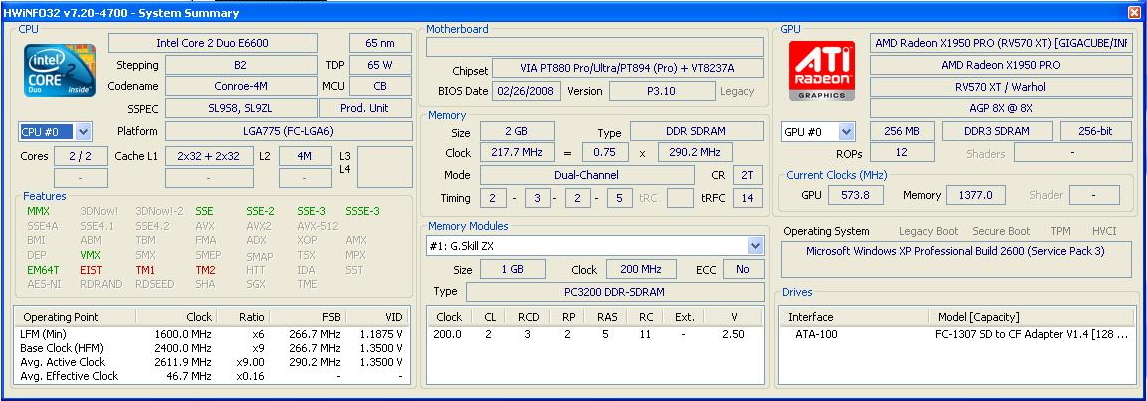
Task: Close the System Summary window
Action: [1134, 12]
